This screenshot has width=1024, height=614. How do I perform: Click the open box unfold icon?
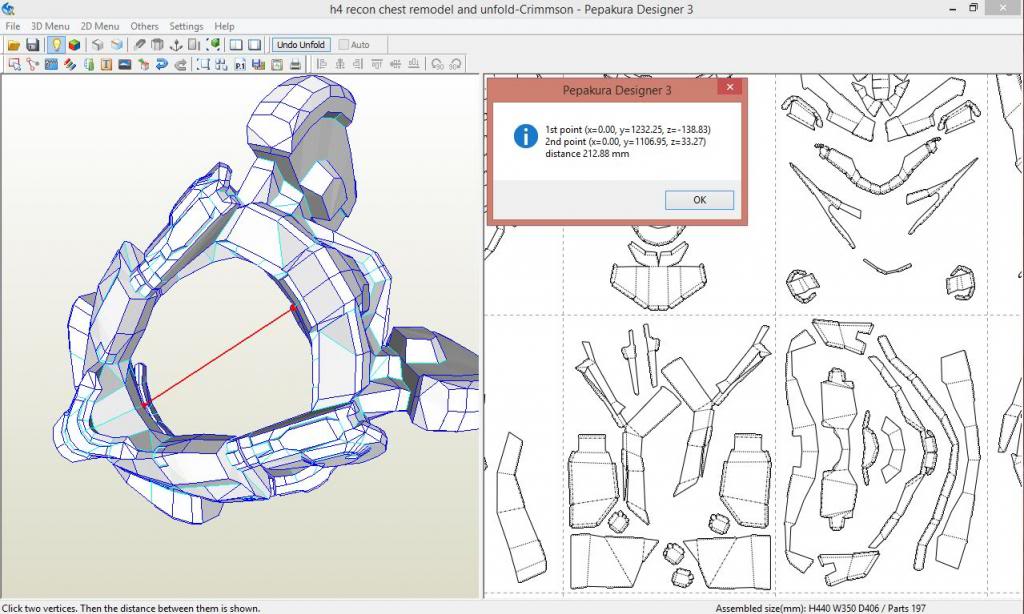tap(116, 45)
